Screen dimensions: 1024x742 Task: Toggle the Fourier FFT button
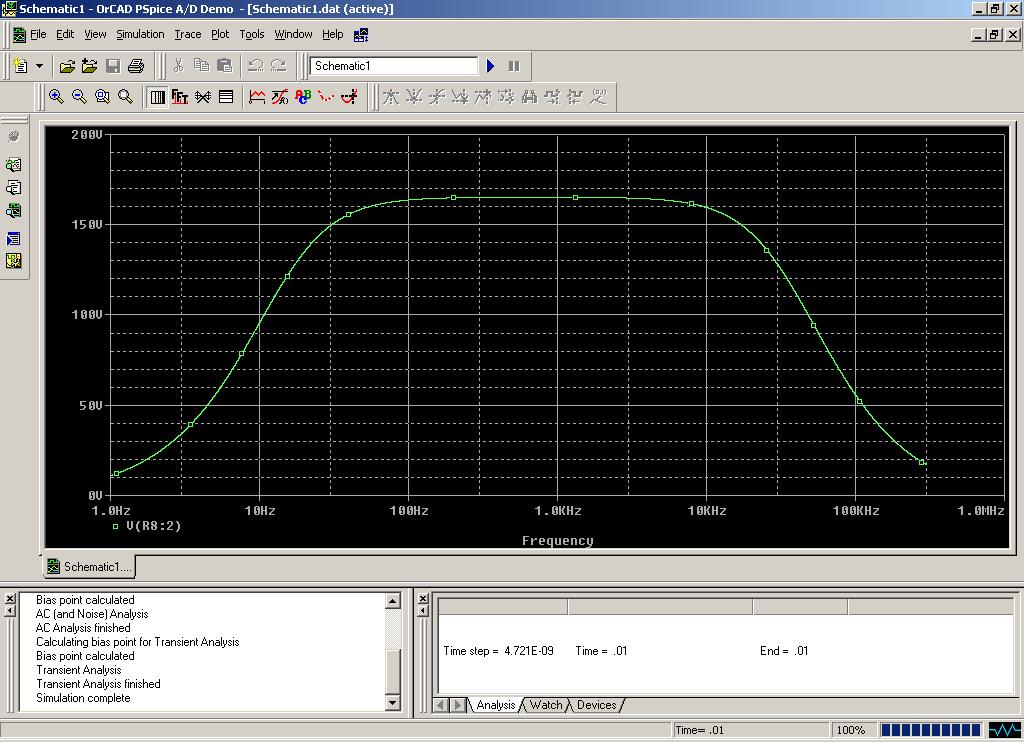pos(180,97)
